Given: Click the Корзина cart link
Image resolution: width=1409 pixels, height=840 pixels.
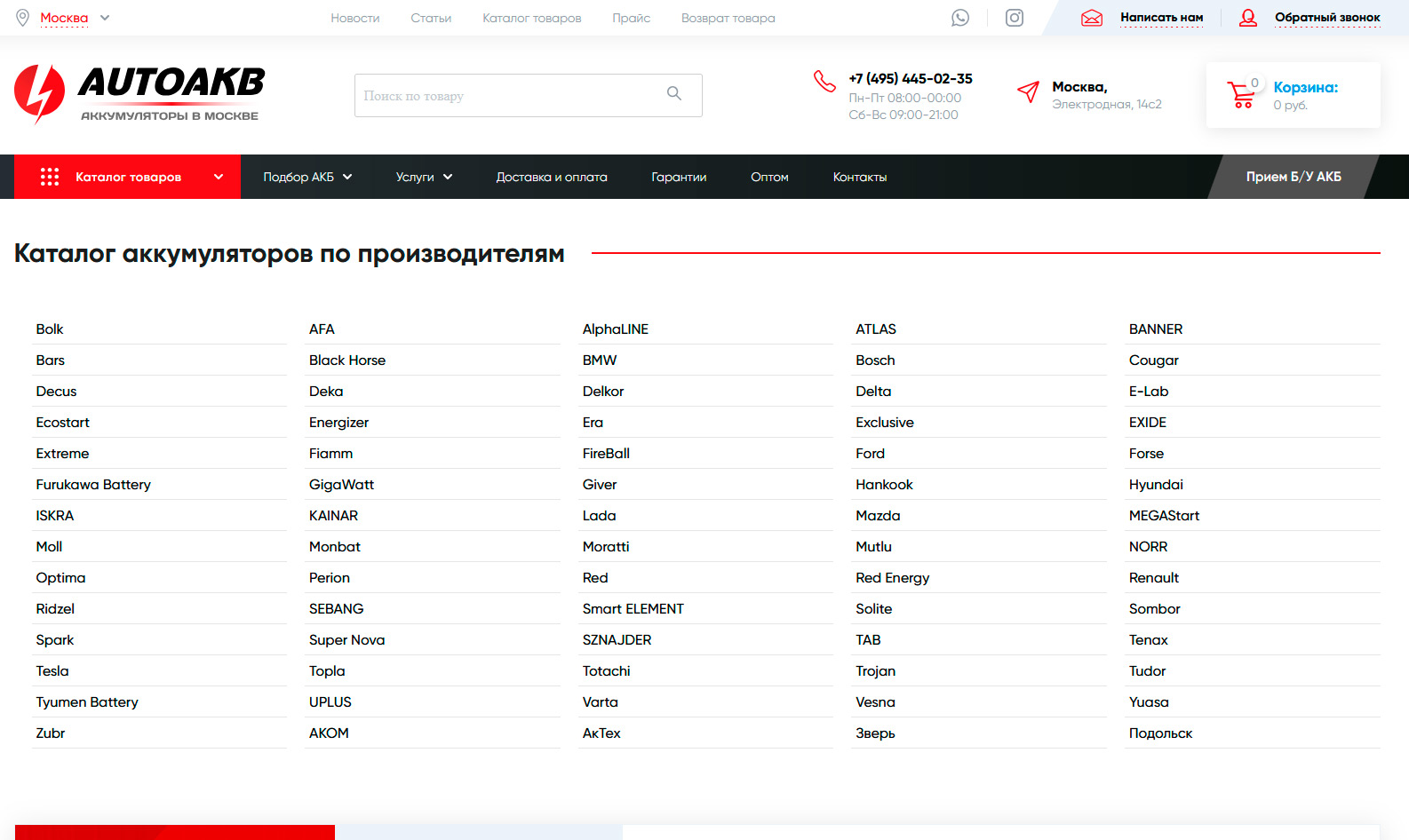Looking at the screenshot, I should pyautogui.click(x=1306, y=87).
